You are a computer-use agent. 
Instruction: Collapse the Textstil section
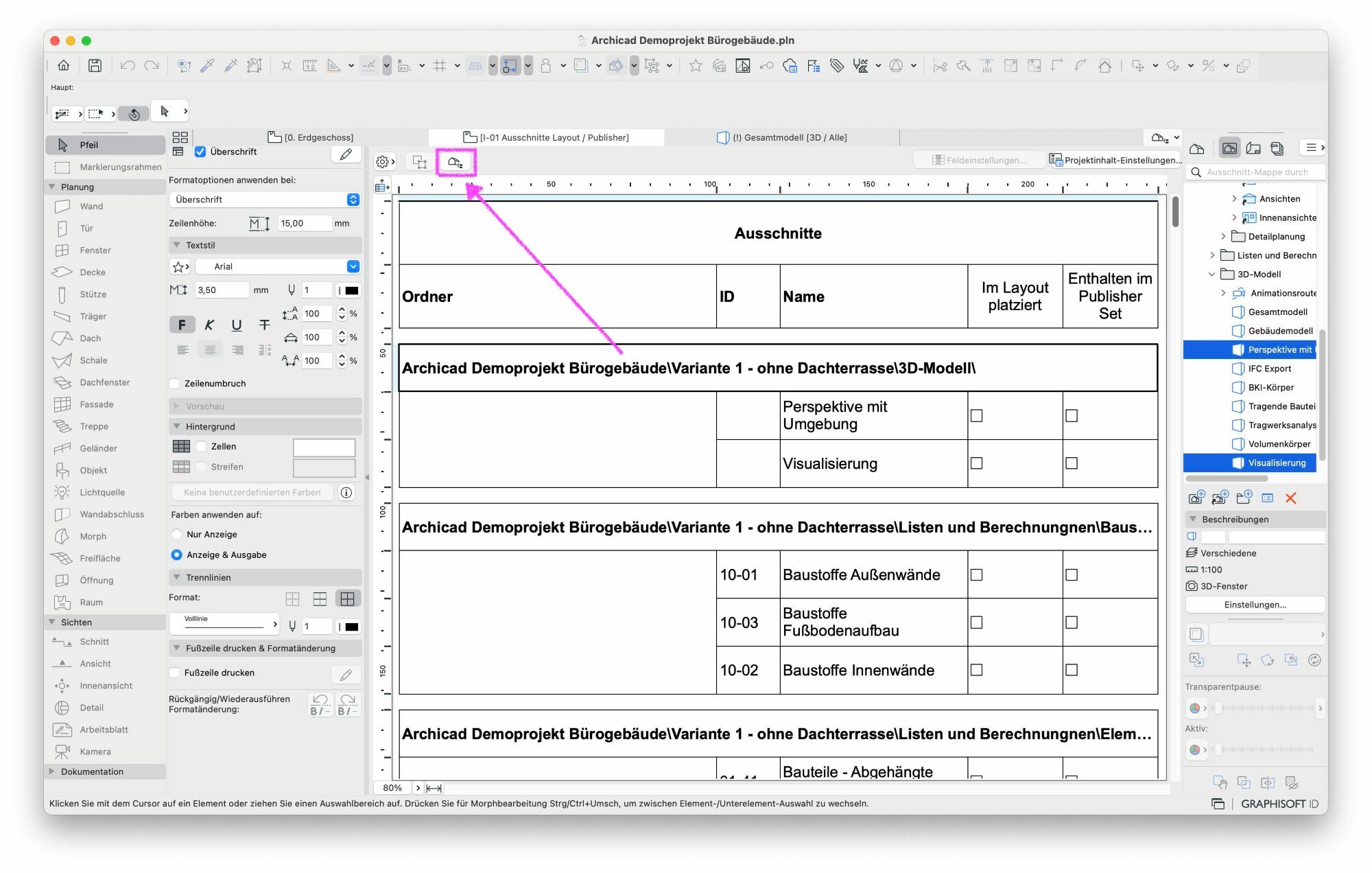tap(177, 245)
